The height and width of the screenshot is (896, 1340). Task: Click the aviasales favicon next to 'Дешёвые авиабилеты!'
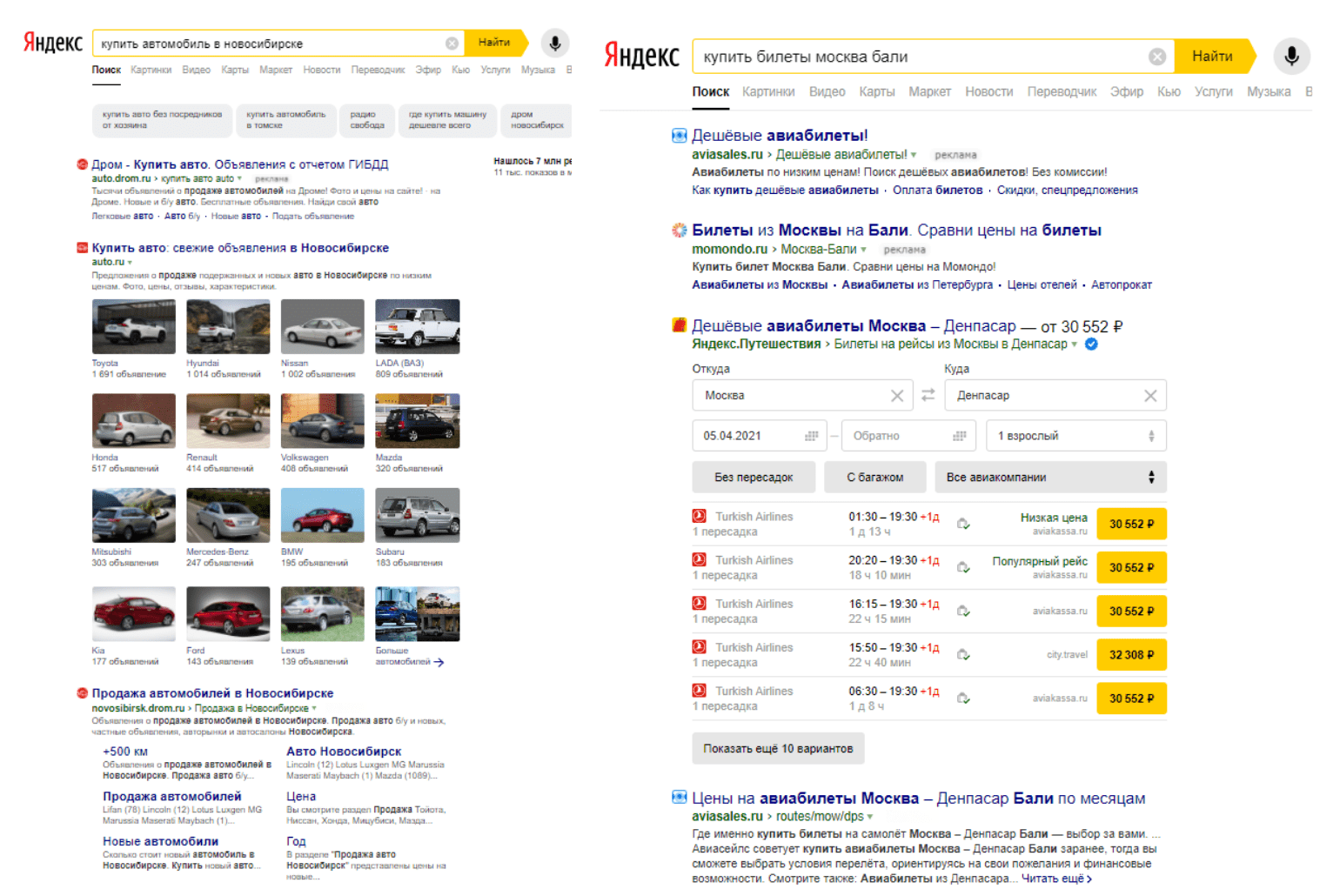click(x=679, y=135)
